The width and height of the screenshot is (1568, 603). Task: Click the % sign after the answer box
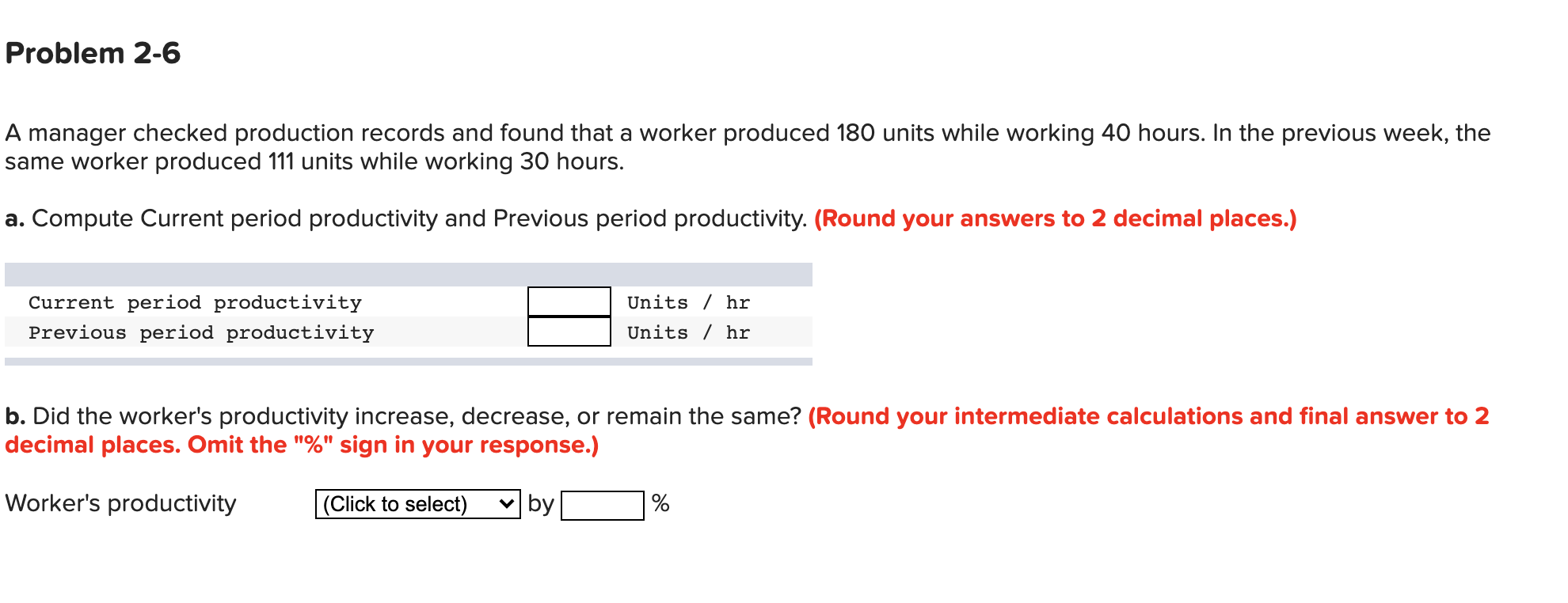point(660,504)
